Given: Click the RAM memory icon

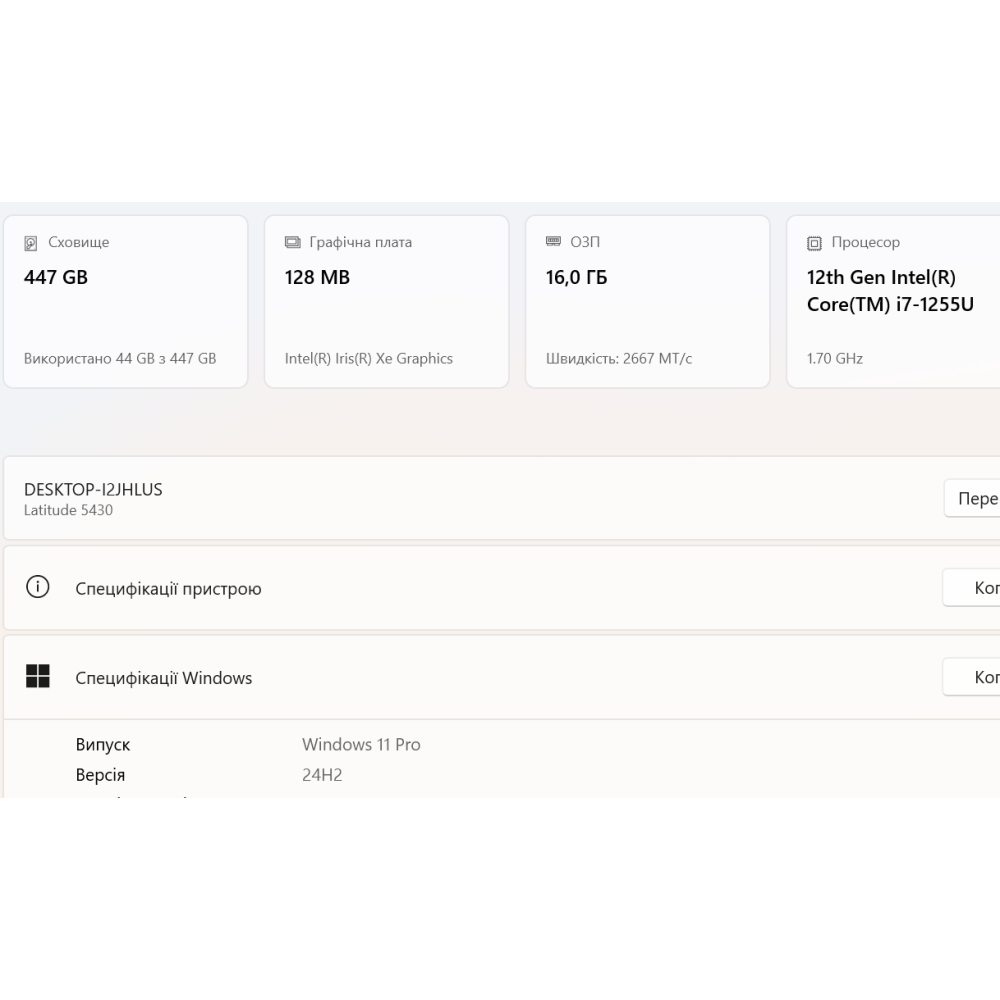Looking at the screenshot, I should pyautogui.click(x=554, y=242).
